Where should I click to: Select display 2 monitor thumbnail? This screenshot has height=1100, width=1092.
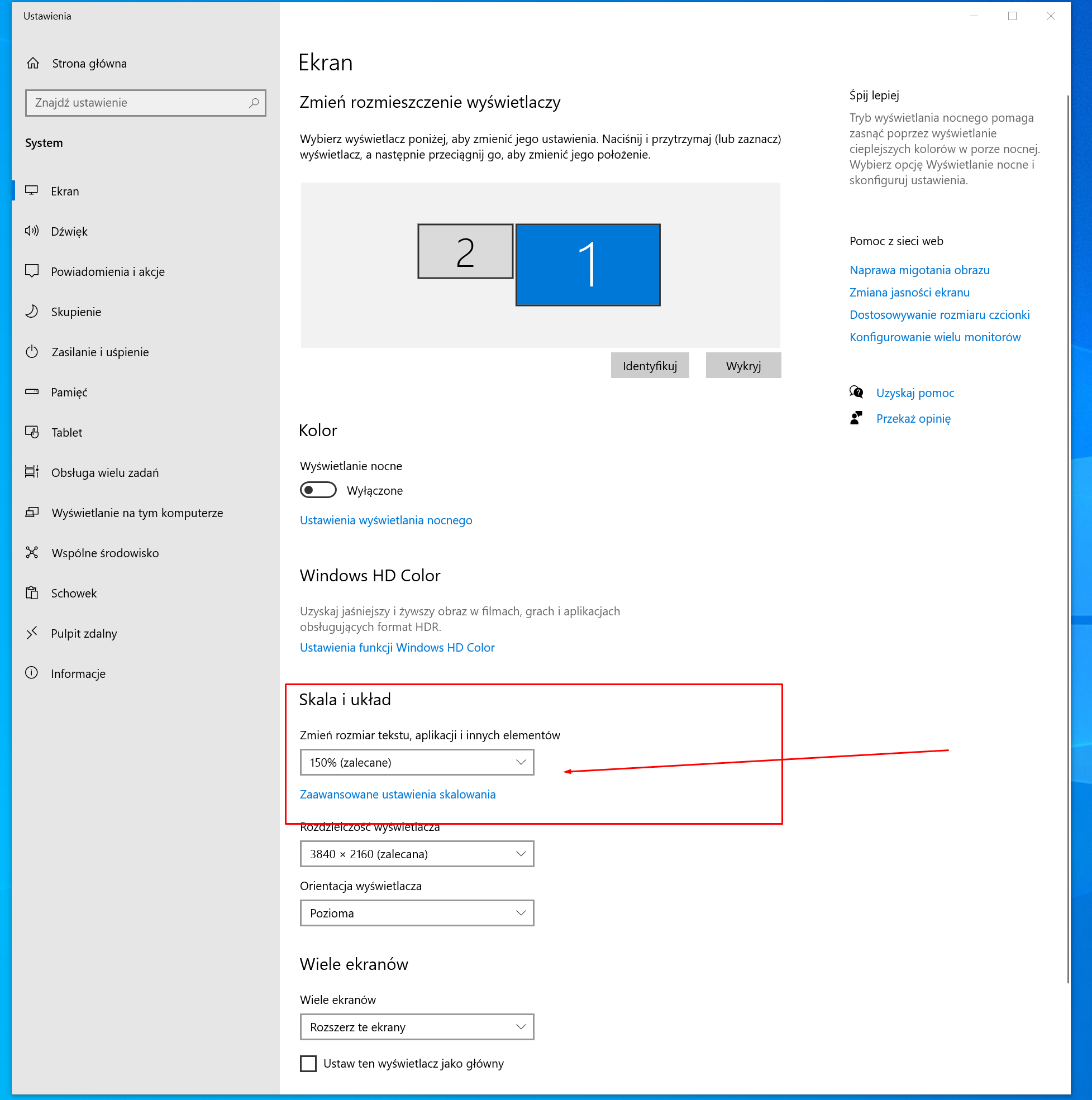coord(465,252)
